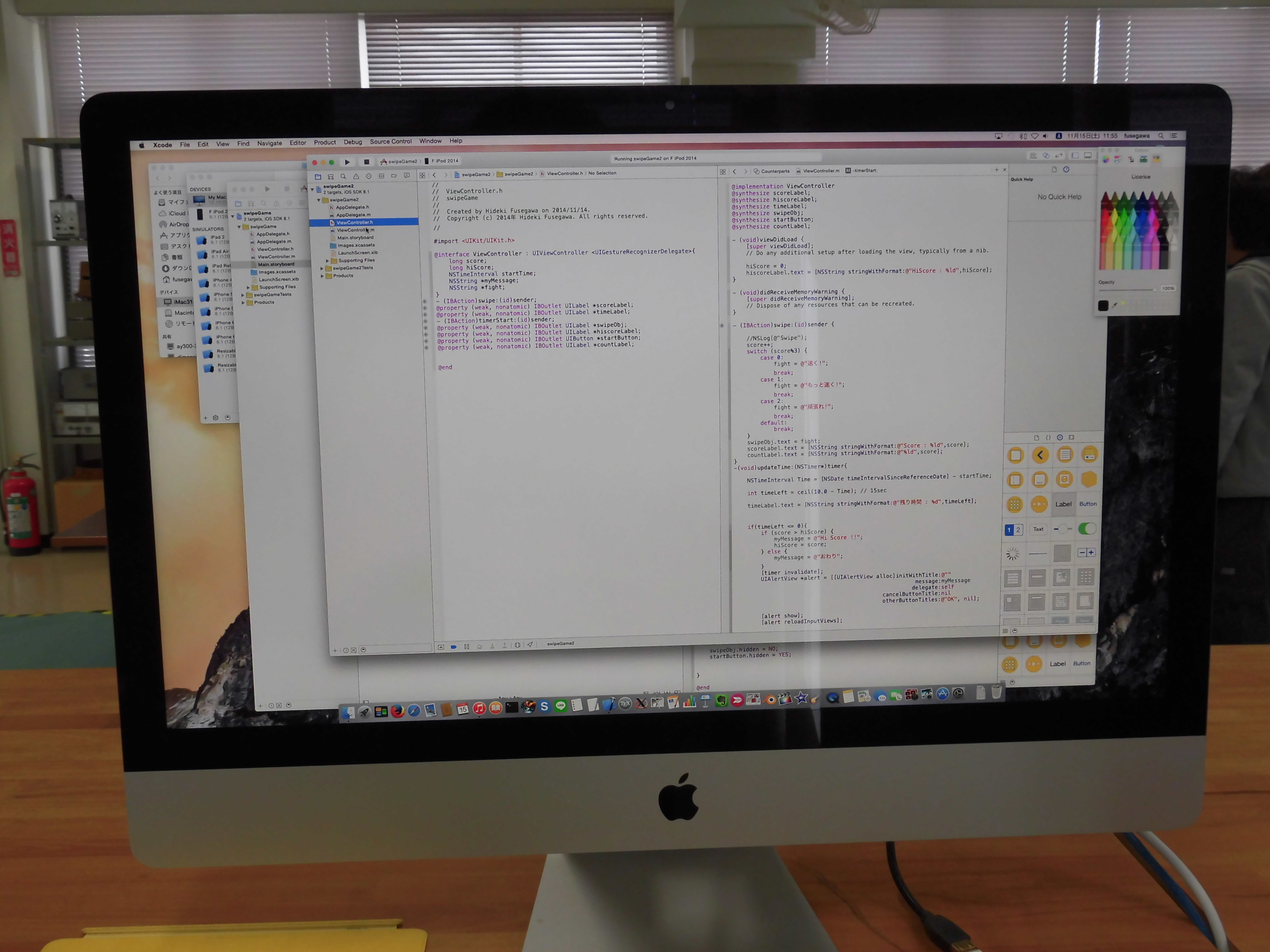Select the AVKit Player play-arrow object
This screenshot has width=1270, height=952.
pos(1038,505)
